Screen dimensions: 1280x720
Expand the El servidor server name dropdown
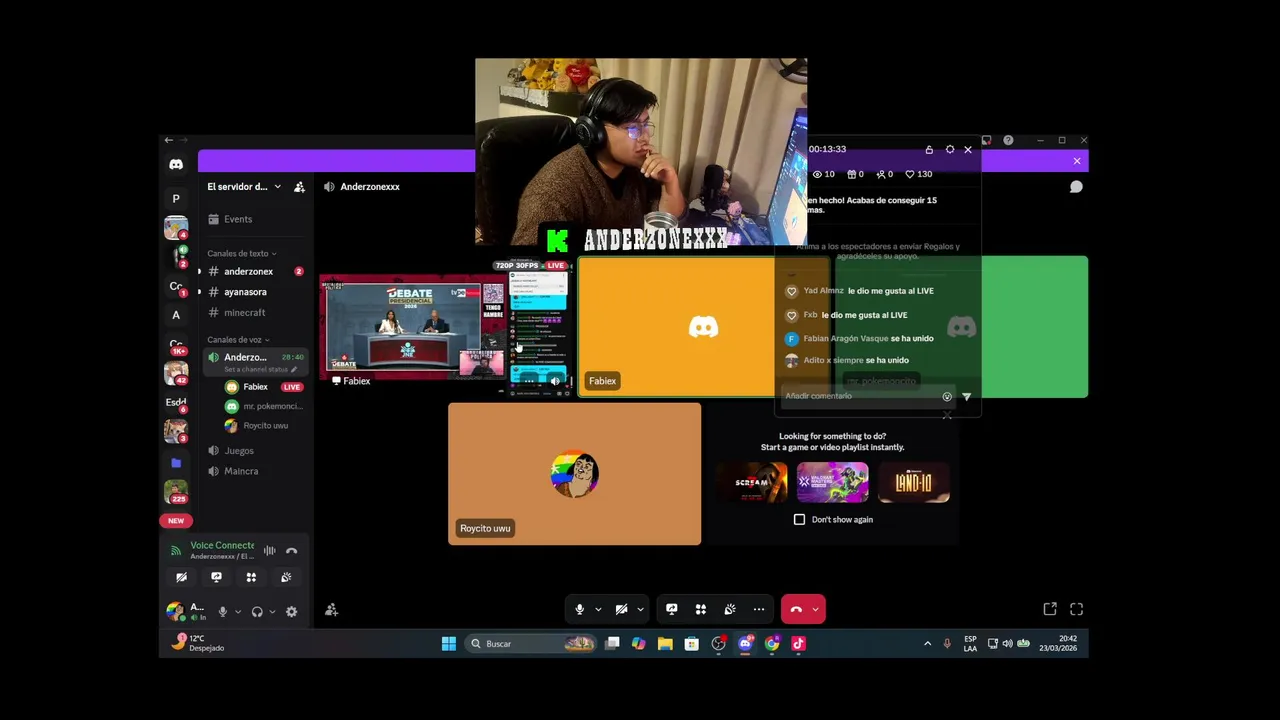click(x=244, y=187)
